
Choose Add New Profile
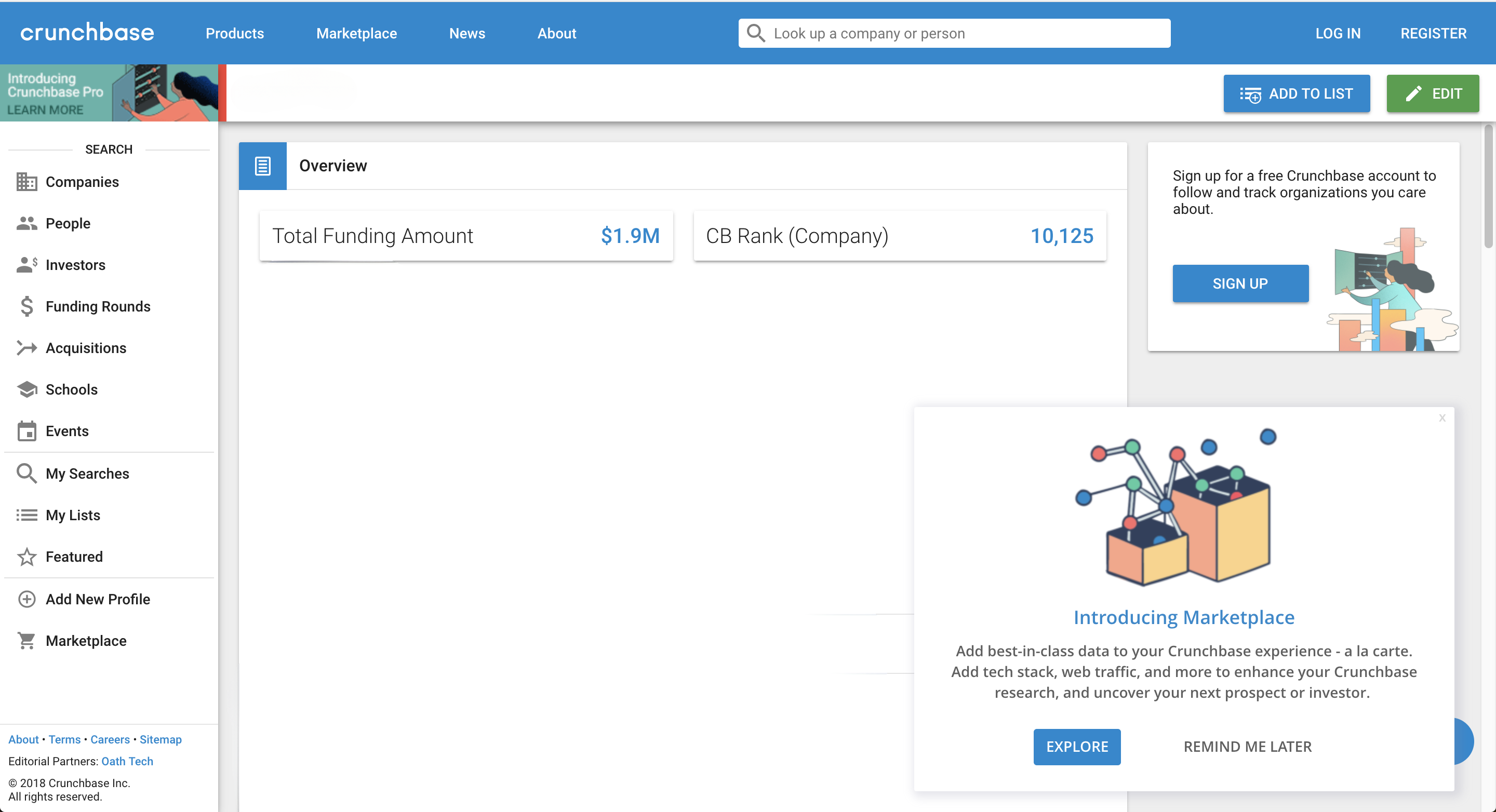(98, 599)
